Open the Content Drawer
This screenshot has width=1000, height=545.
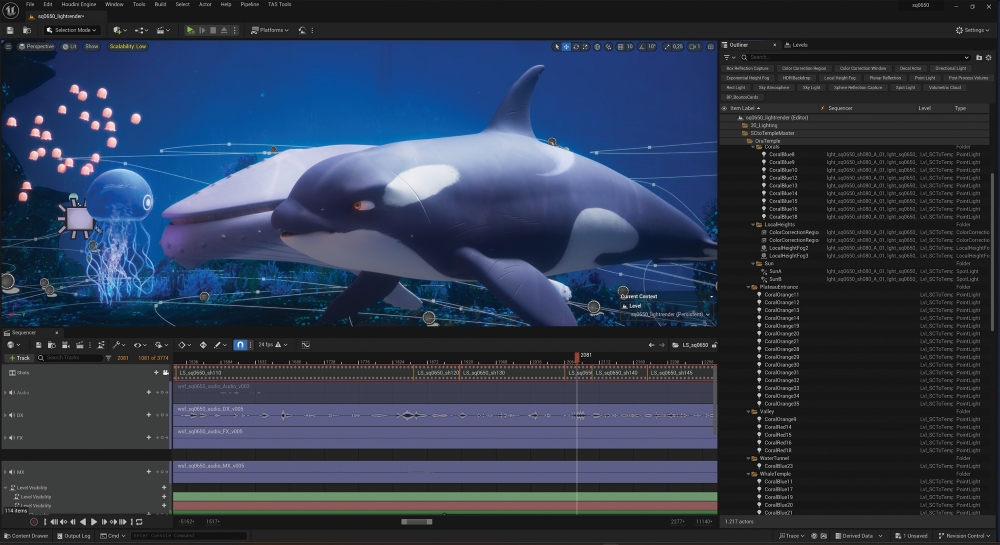(26, 536)
